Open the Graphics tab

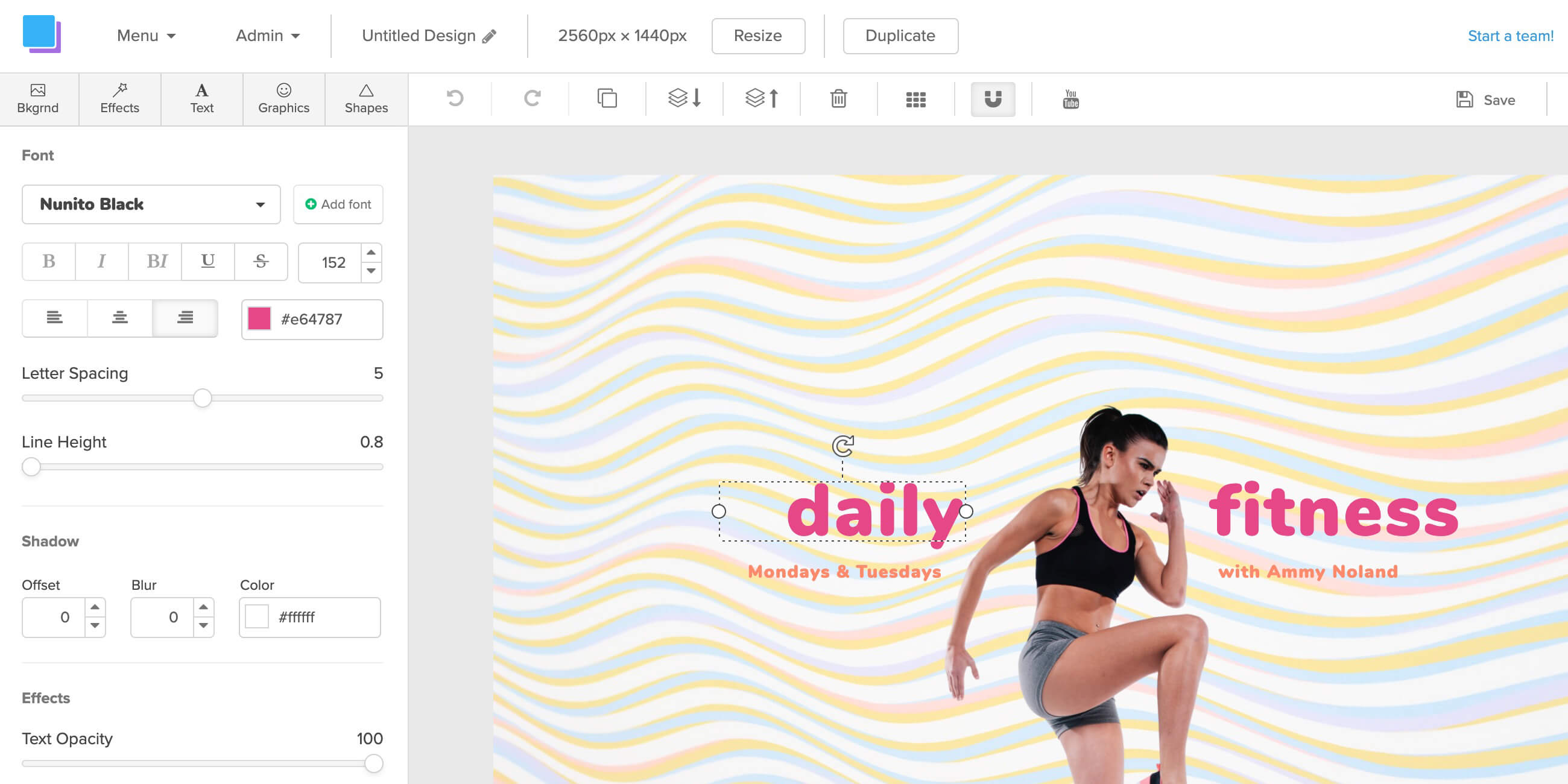coord(283,100)
